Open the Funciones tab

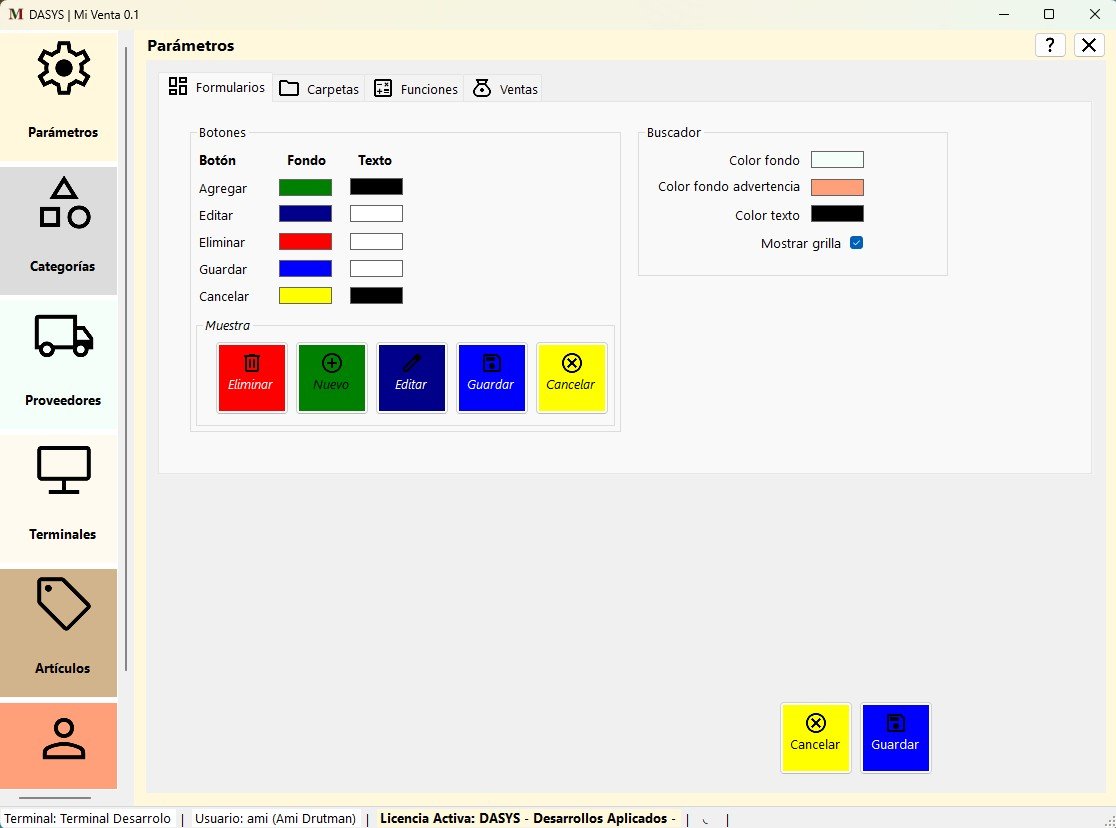point(416,89)
